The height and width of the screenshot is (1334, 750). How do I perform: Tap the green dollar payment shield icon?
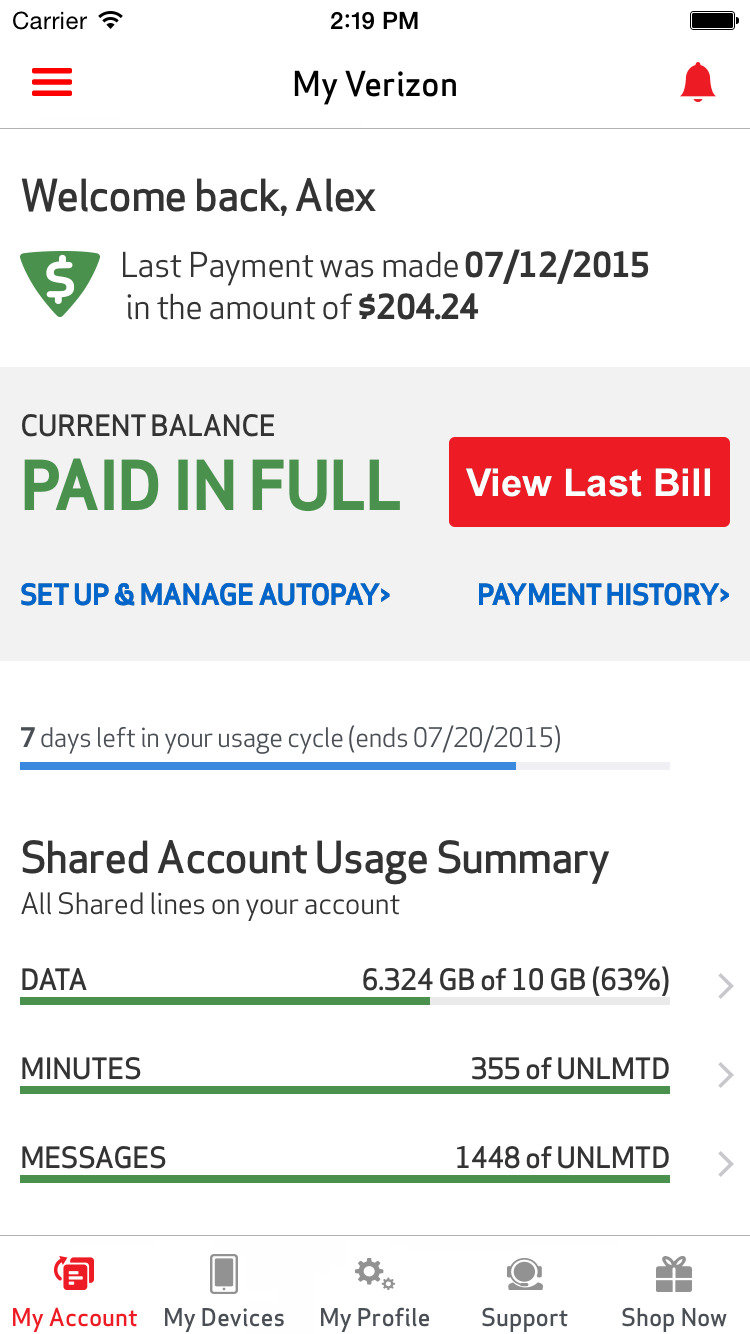(x=60, y=283)
